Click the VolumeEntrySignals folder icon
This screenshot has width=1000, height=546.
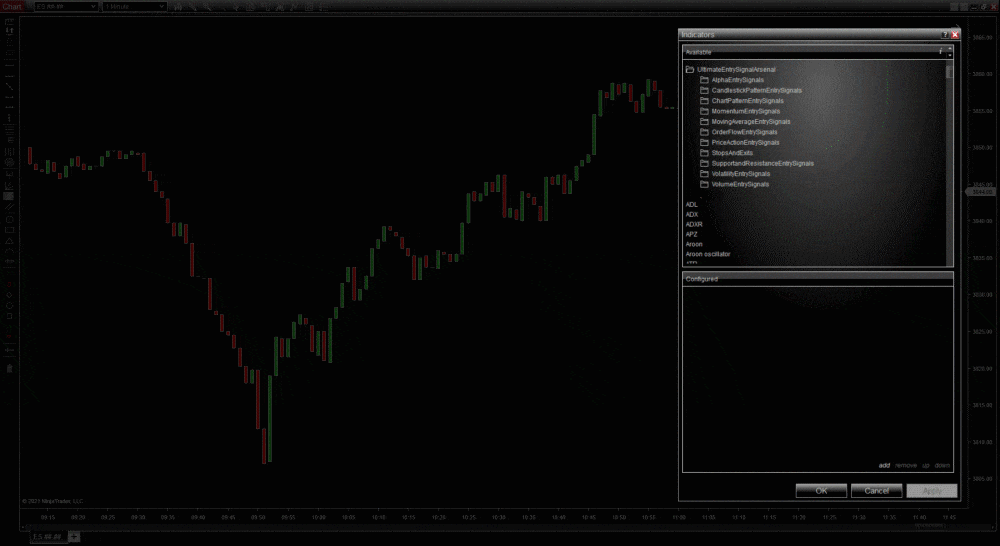coord(704,184)
